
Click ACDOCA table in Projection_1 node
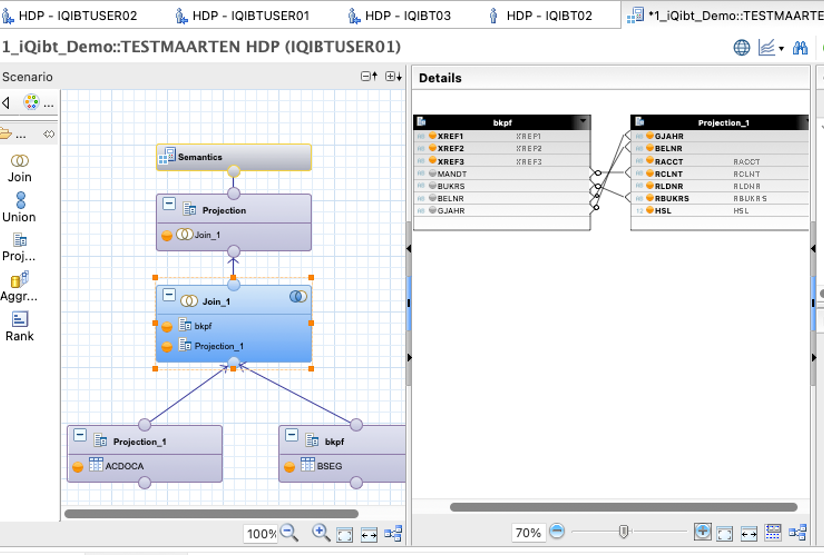click(x=124, y=466)
